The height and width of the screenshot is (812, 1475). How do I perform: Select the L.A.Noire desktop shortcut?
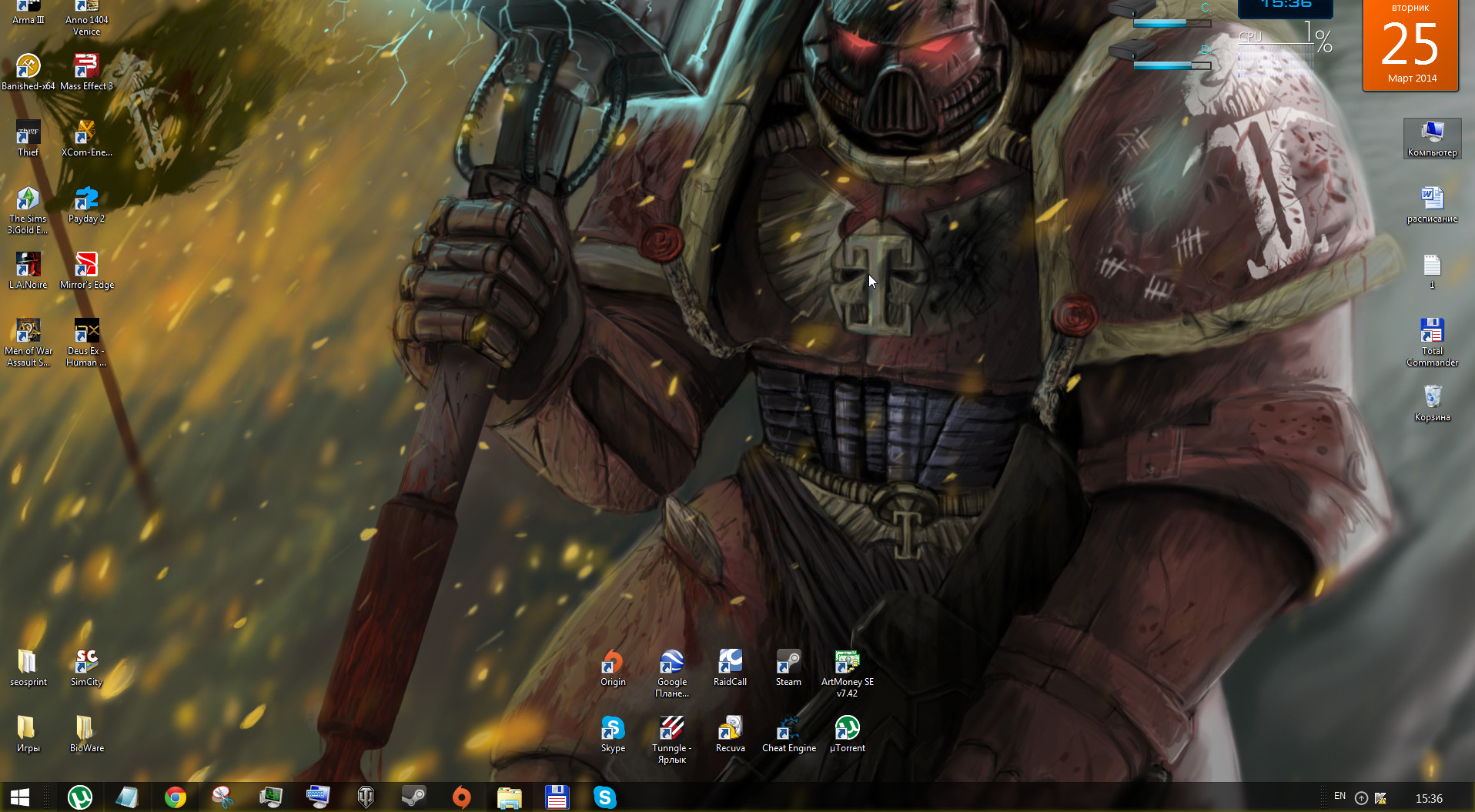coord(28,272)
